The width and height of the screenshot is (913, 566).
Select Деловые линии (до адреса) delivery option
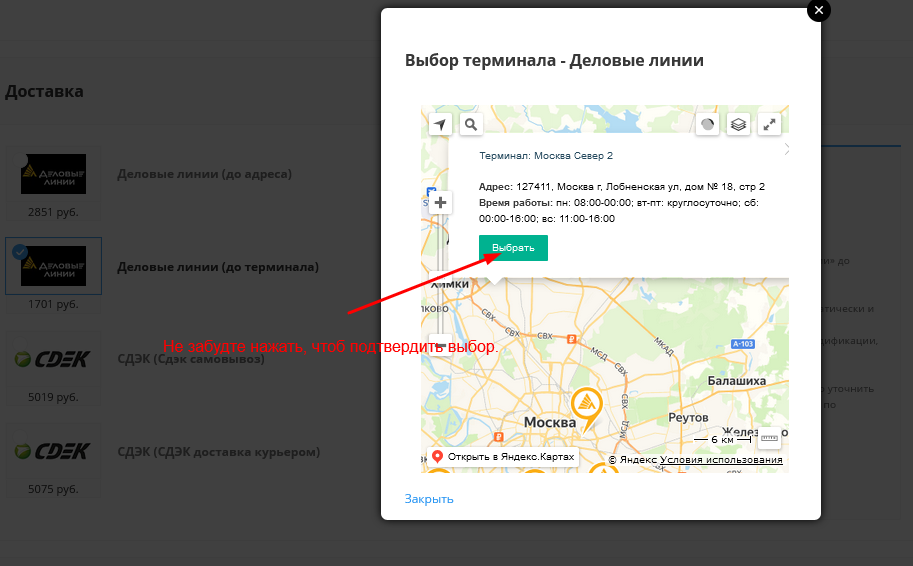(x=204, y=174)
